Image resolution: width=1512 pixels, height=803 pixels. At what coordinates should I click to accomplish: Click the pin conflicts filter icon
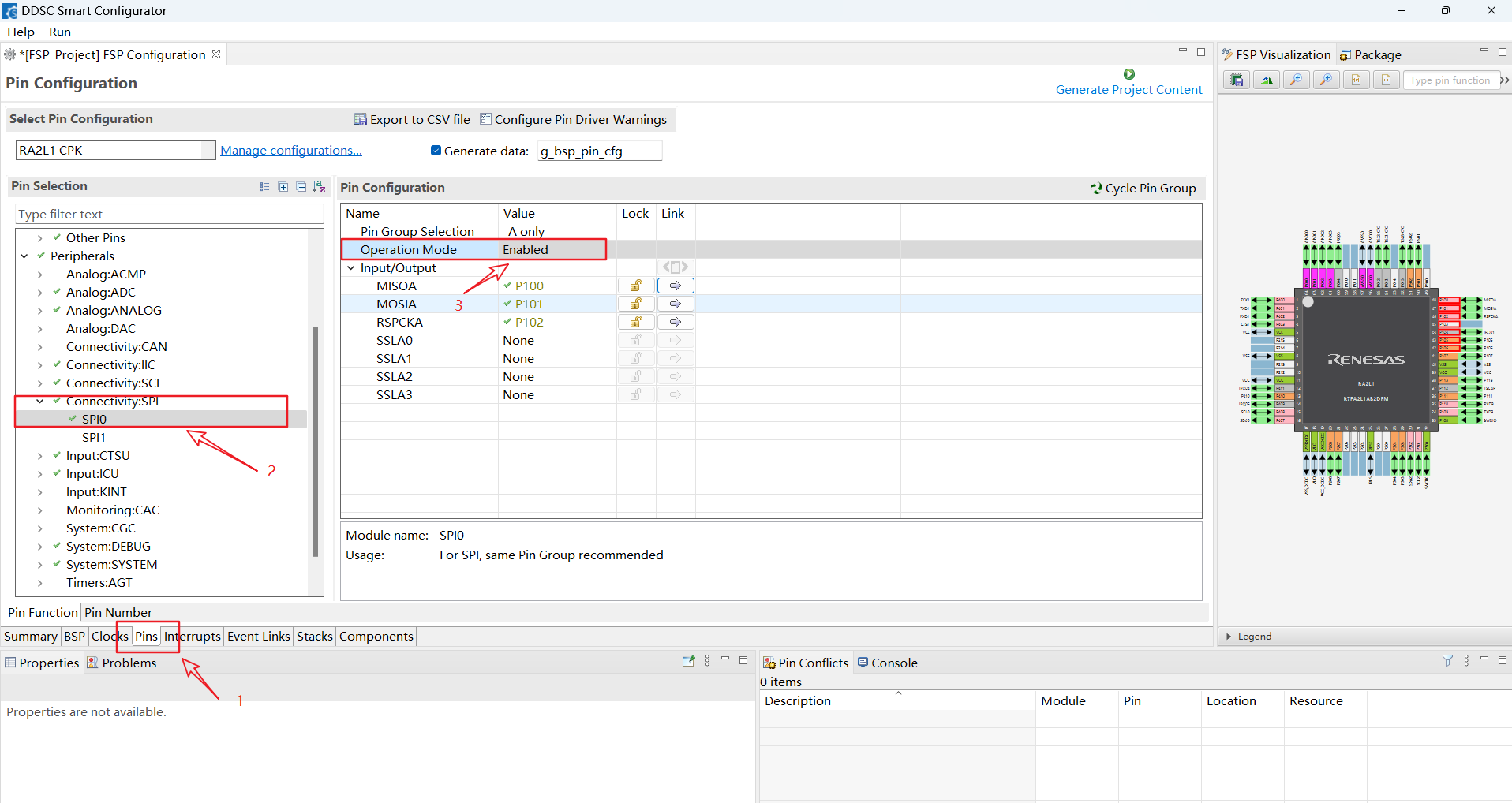(1447, 660)
